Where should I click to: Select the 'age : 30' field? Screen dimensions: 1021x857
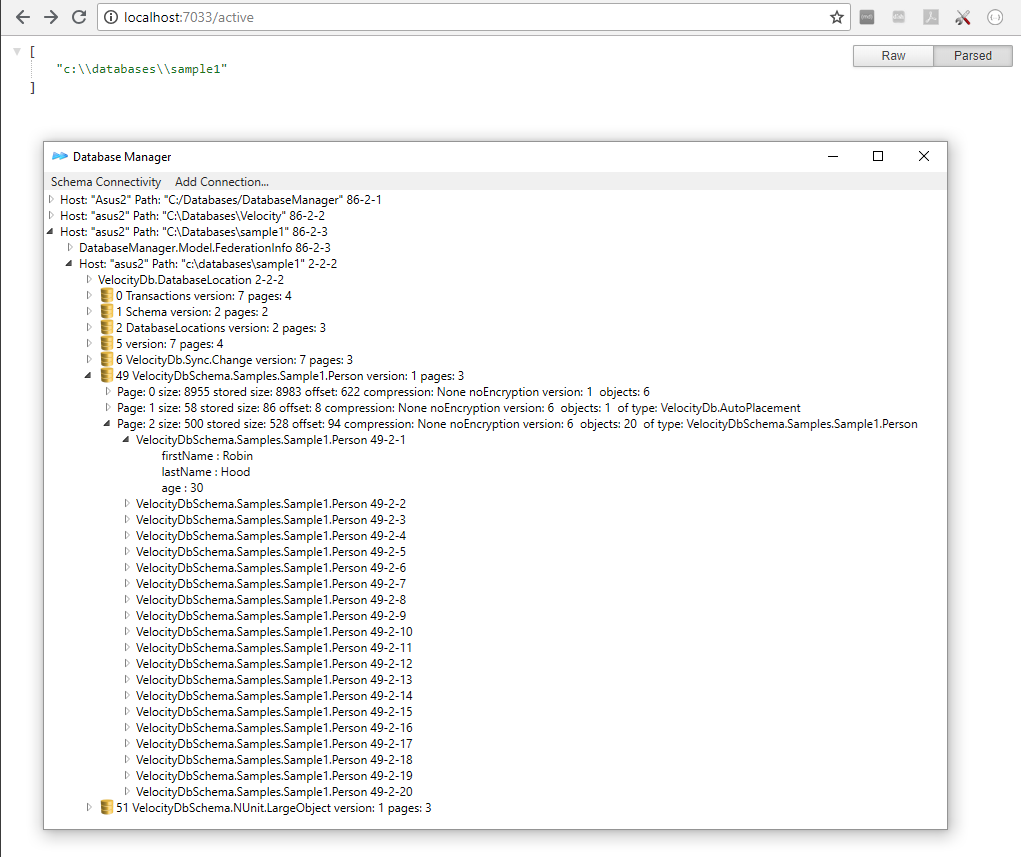pos(182,488)
